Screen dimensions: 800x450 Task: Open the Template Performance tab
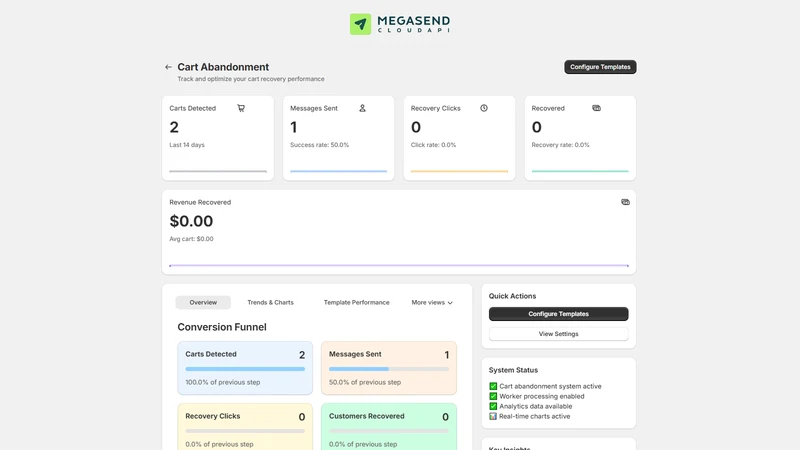356,303
